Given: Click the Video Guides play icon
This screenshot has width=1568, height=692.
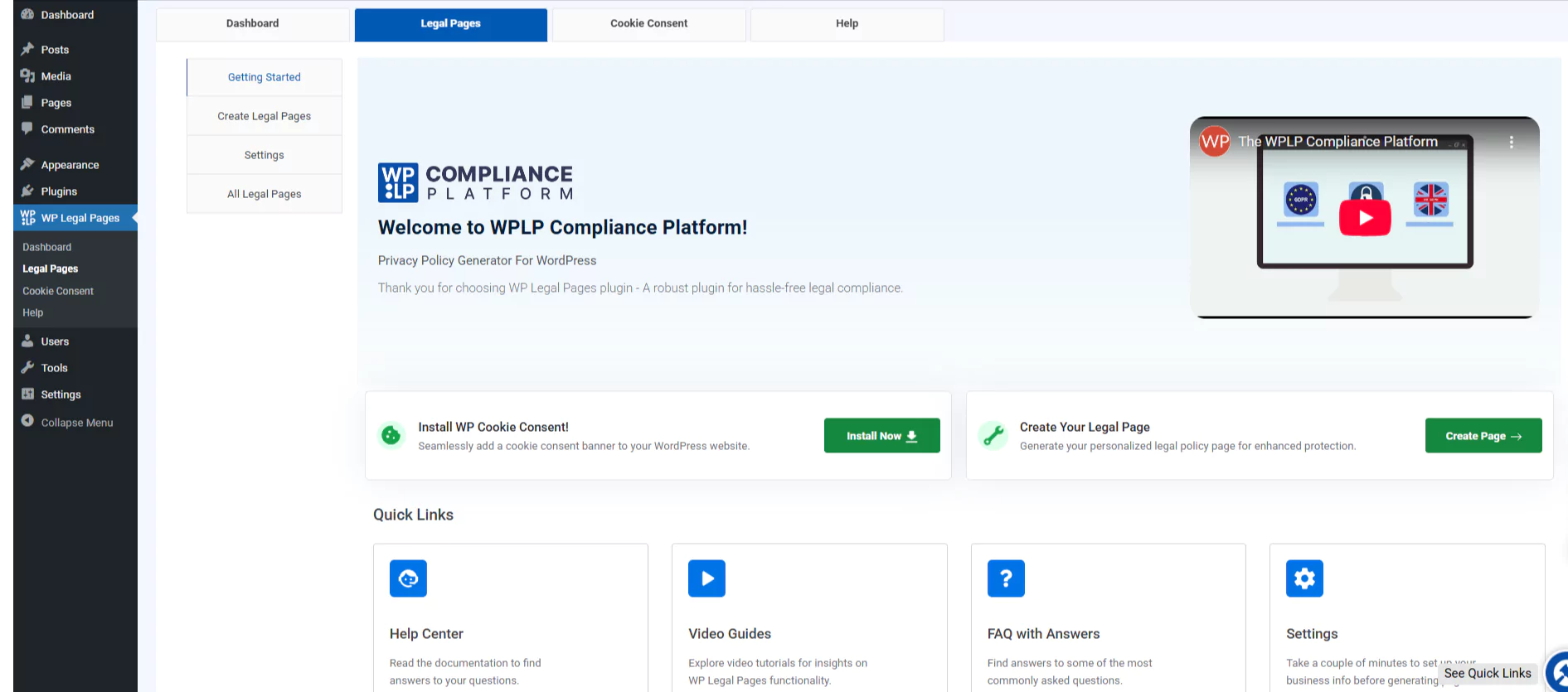Looking at the screenshot, I should click(x=706, y=578).
